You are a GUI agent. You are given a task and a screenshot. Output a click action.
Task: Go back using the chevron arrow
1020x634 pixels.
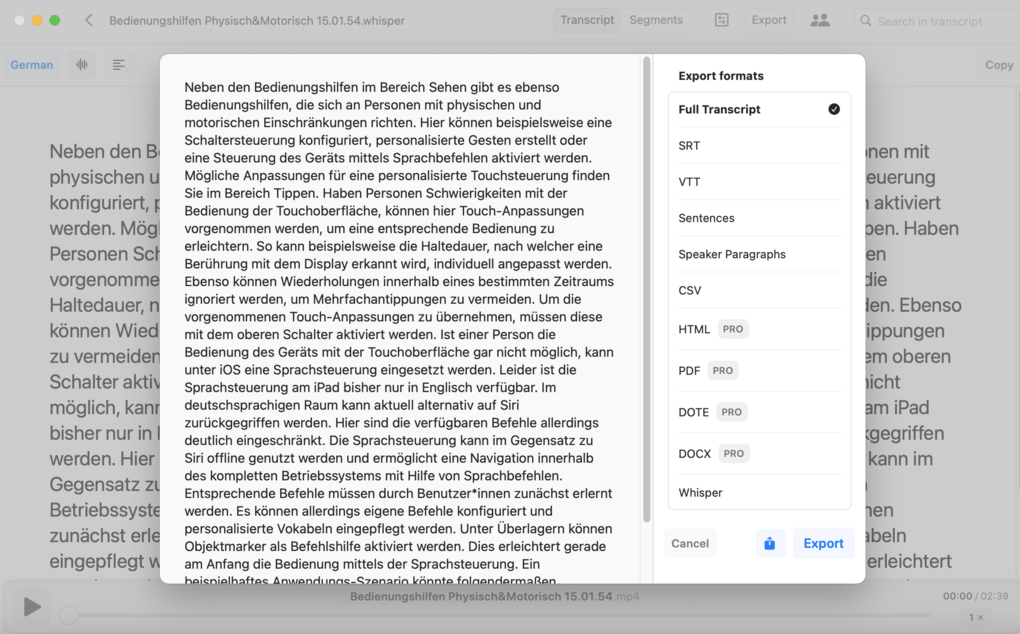coord(88,20)
